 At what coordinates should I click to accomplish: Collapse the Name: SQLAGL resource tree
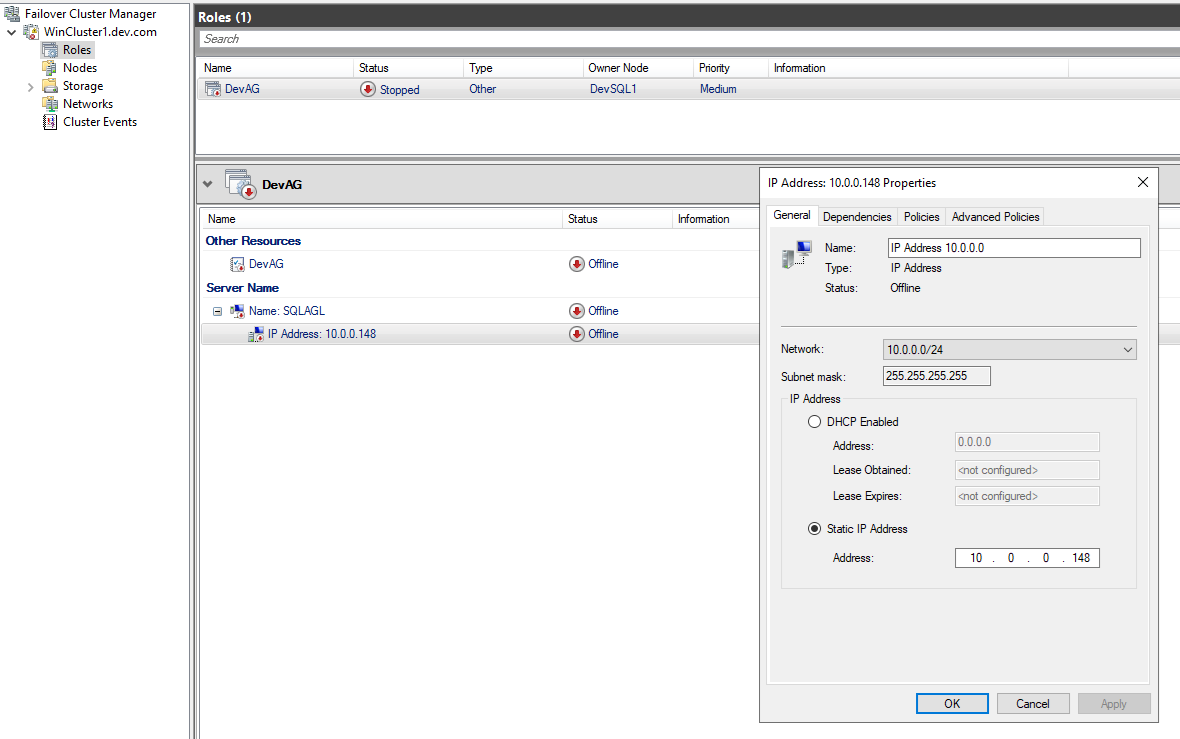pyautogui.click(x=217, y=311)
